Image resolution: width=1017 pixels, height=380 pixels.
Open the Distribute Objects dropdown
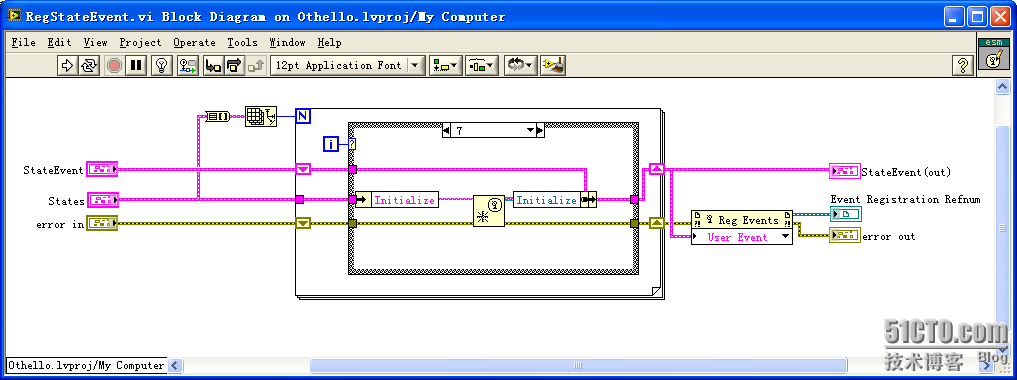coord(482,65)
